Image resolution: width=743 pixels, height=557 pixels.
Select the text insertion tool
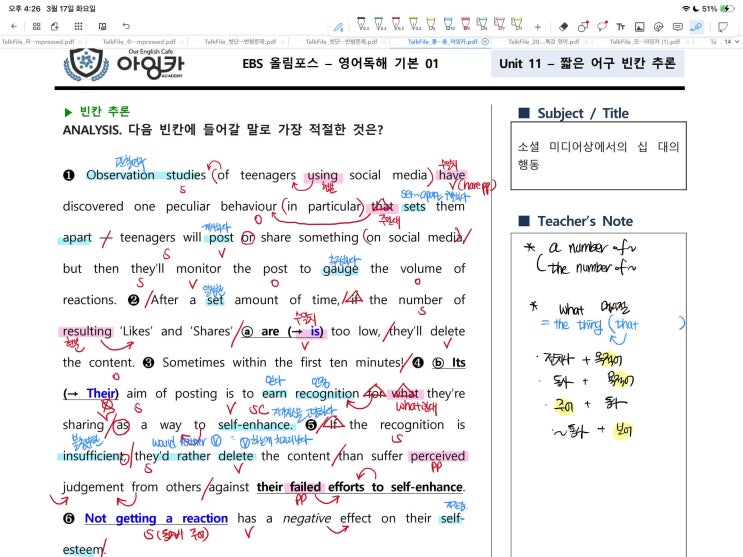(x=621, y=26)
